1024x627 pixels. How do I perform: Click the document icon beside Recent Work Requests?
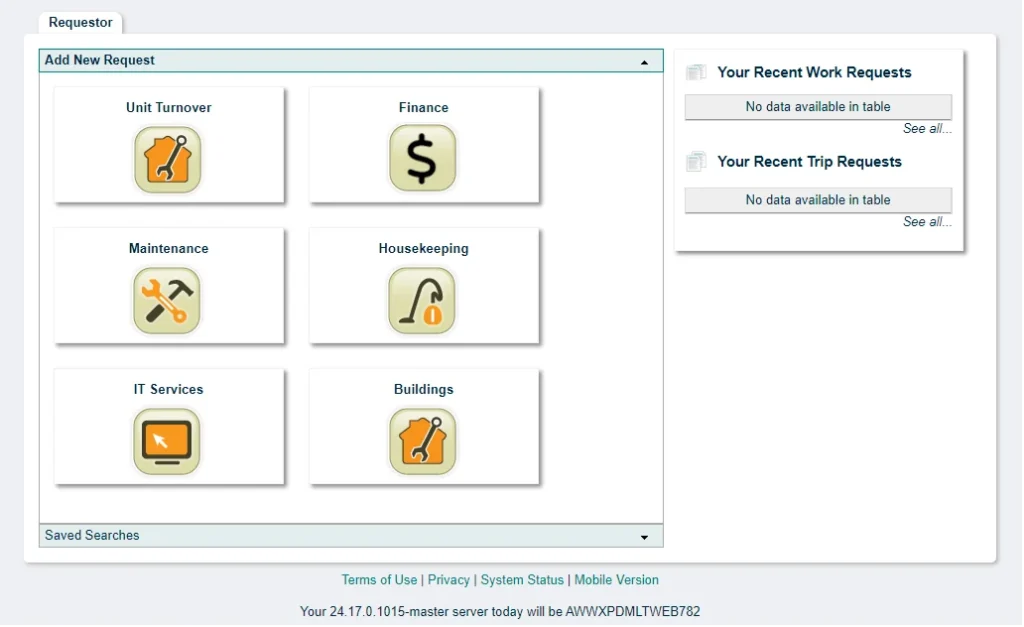coord(696,73)
